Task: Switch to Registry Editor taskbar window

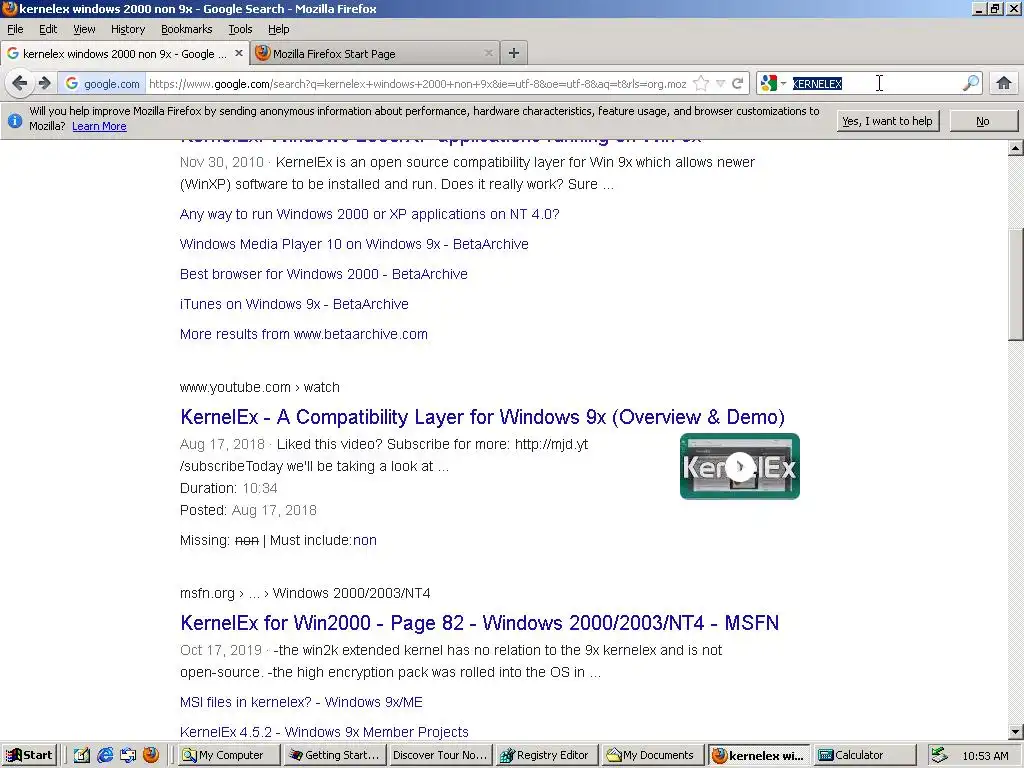Action: (547, 755)
